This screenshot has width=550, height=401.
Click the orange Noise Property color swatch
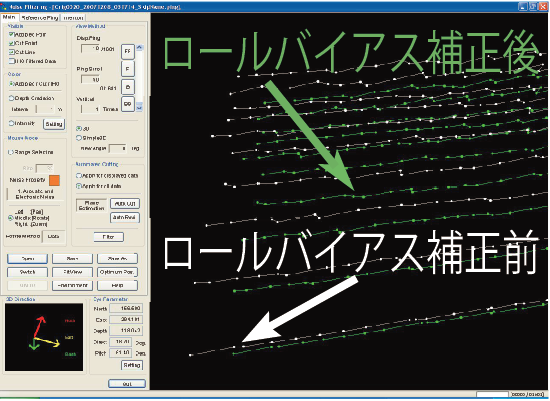coord(54,180)
